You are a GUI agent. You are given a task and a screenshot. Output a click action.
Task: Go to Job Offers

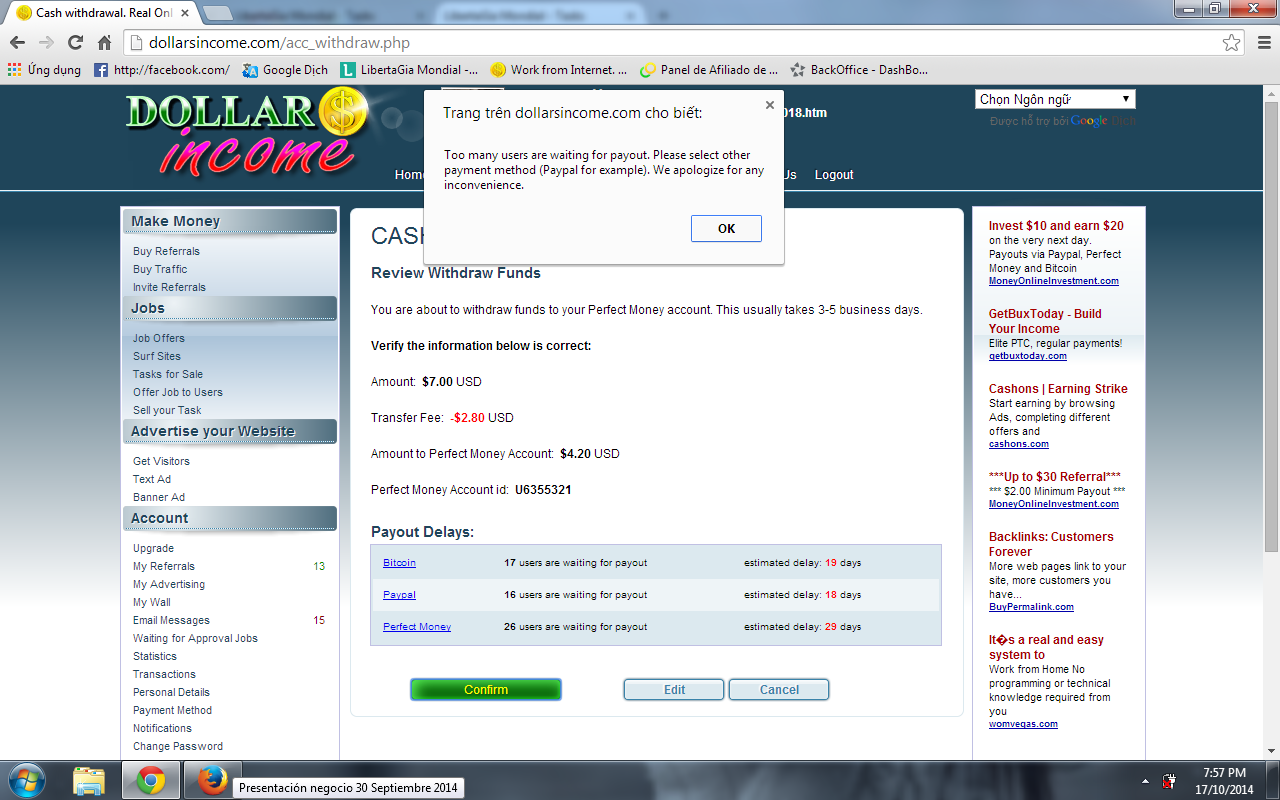click(159, 339)
